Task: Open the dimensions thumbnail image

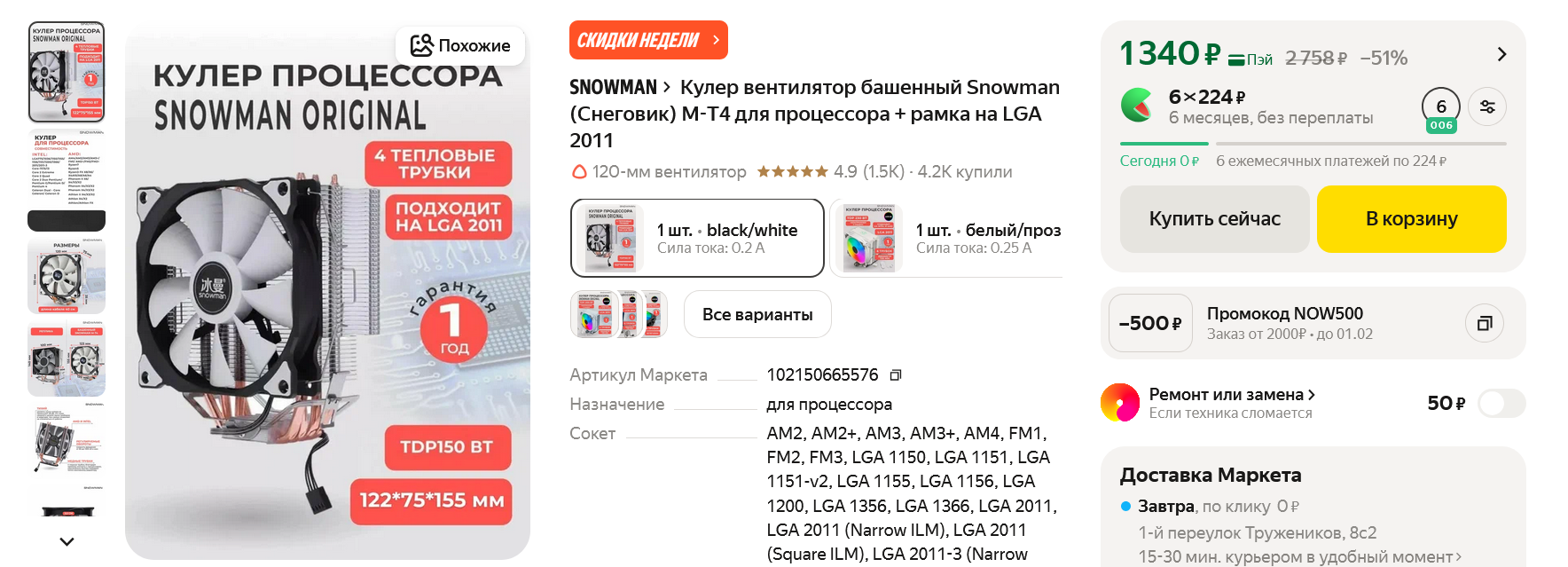Action: tap(67, 276)
